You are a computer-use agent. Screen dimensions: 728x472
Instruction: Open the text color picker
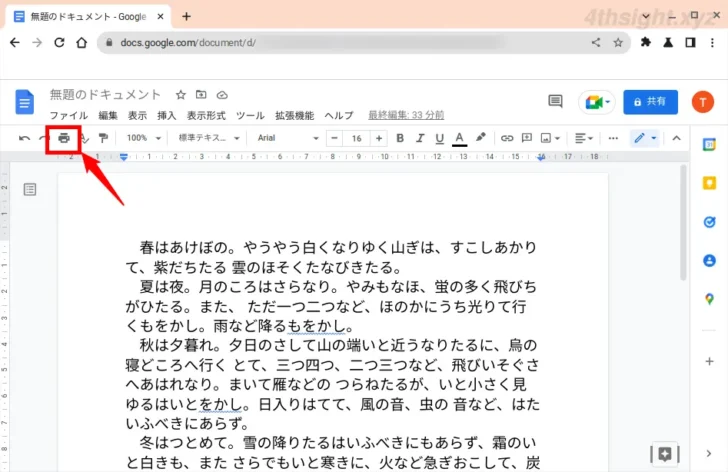tap(459, 138)
